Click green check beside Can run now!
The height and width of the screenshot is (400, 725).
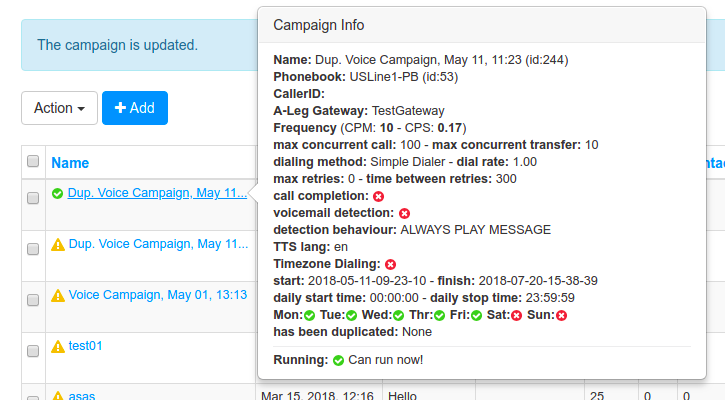tap(338, 360)
